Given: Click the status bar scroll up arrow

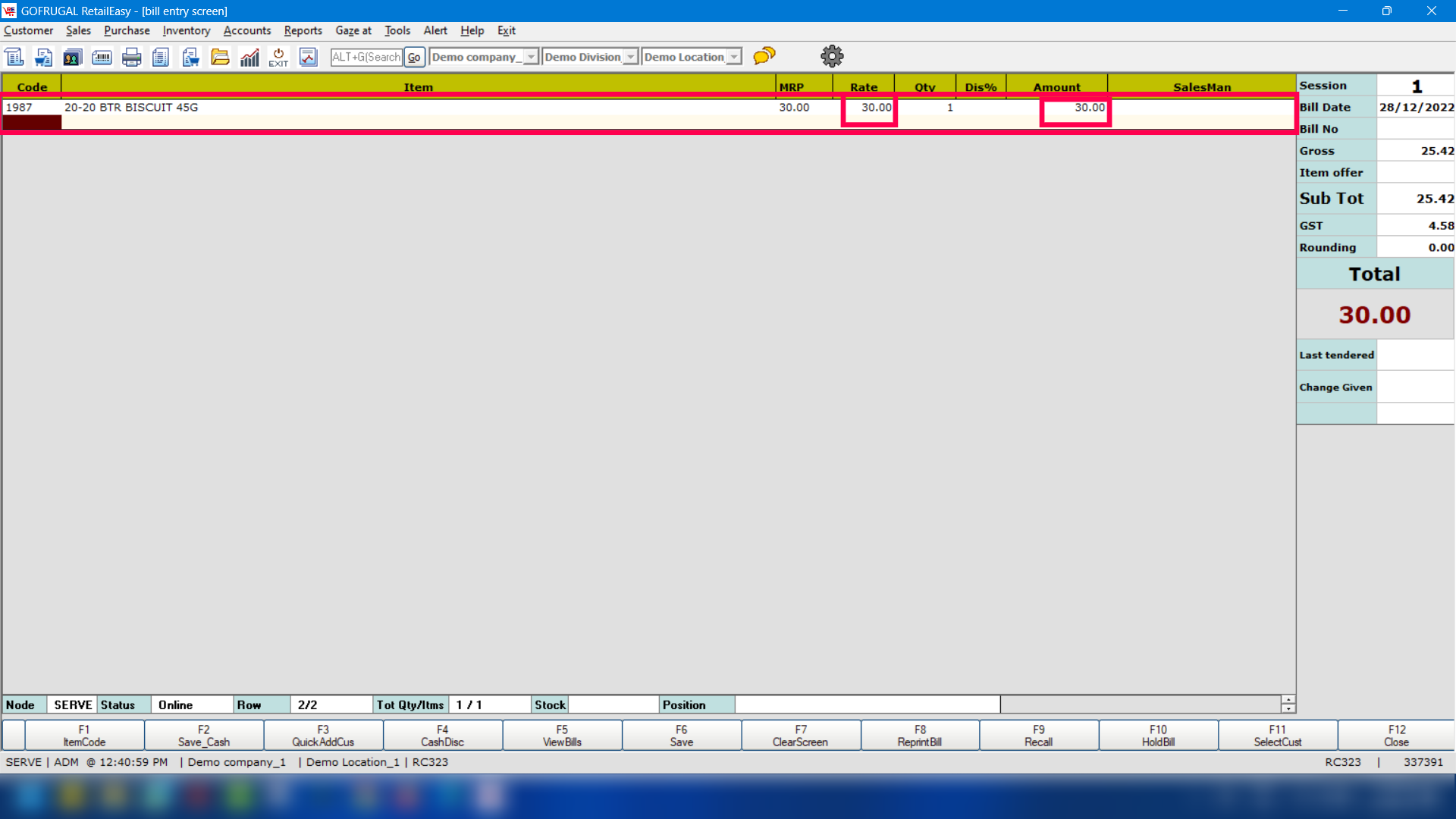Looking at the screenshot, I should [1288, 699].
